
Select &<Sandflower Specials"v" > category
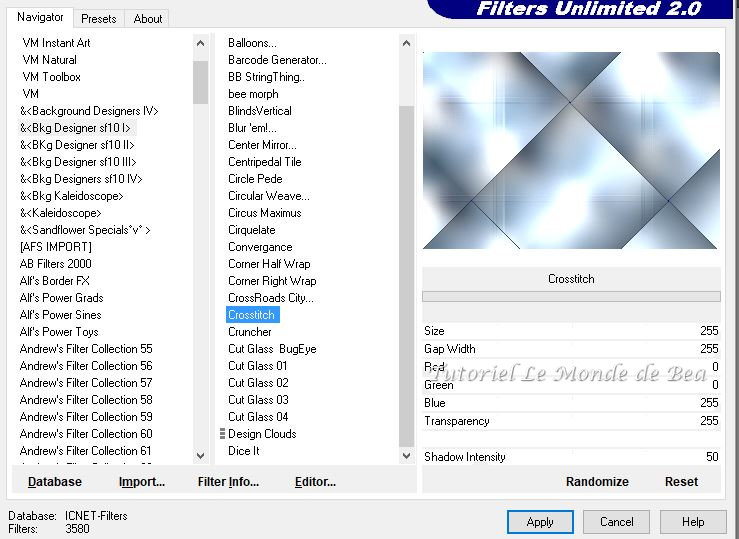pos(85,230)
